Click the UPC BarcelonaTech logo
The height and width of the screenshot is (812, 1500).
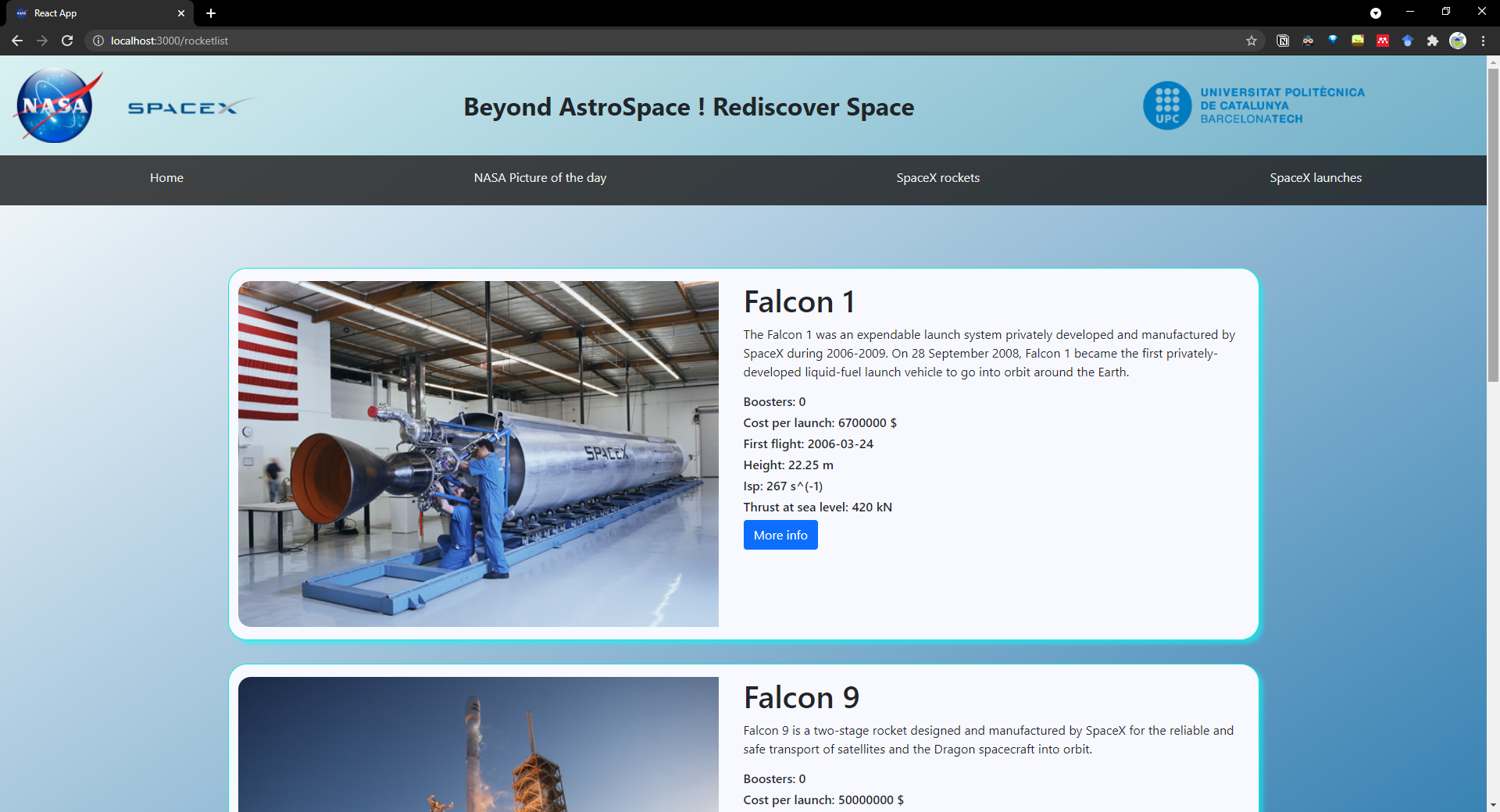coord(1254,105)
